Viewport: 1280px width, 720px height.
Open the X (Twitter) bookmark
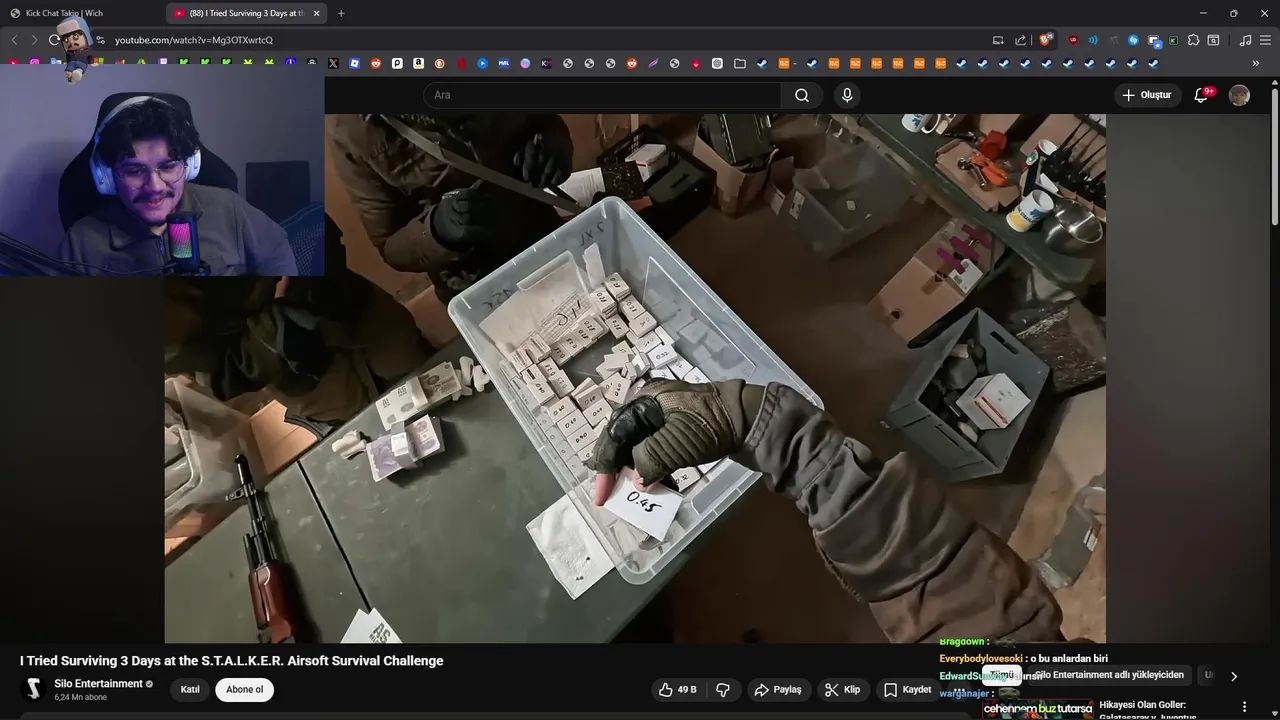click(x=333, y=63)
